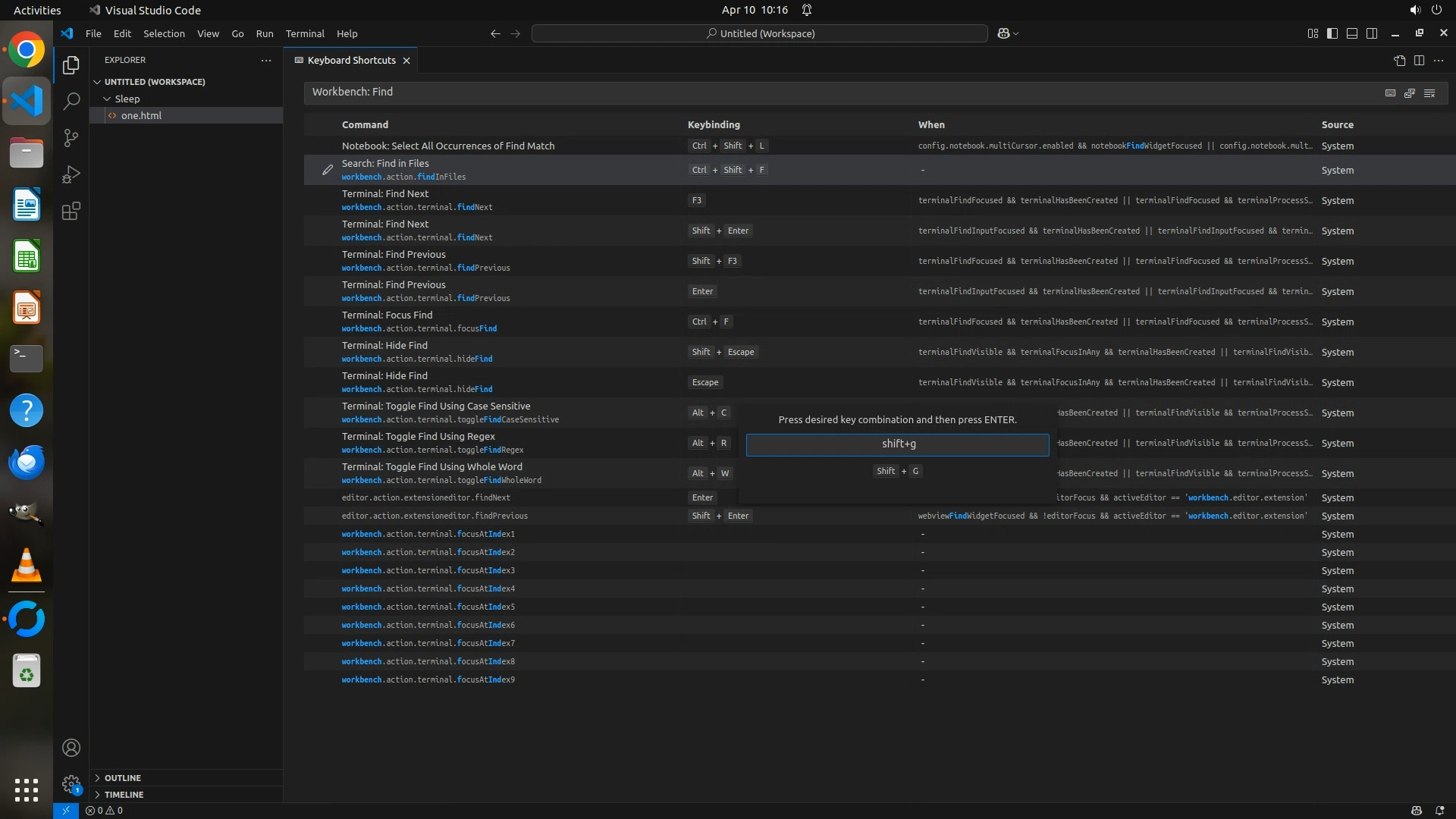This screenshot has height=819, width=1456.
Task: Open Run and Debug view
Action: [x=71, y=174]
